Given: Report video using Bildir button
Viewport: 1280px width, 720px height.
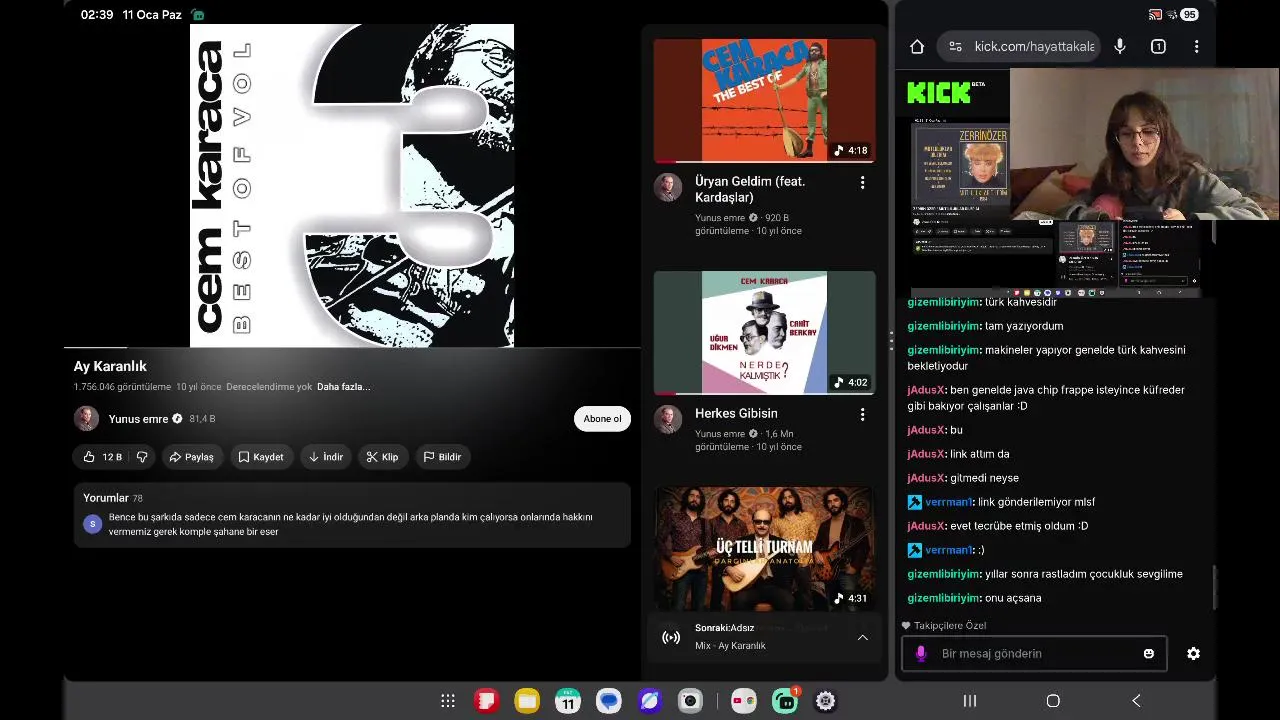Looking at the screenshot, I should (x=442, y=457).
